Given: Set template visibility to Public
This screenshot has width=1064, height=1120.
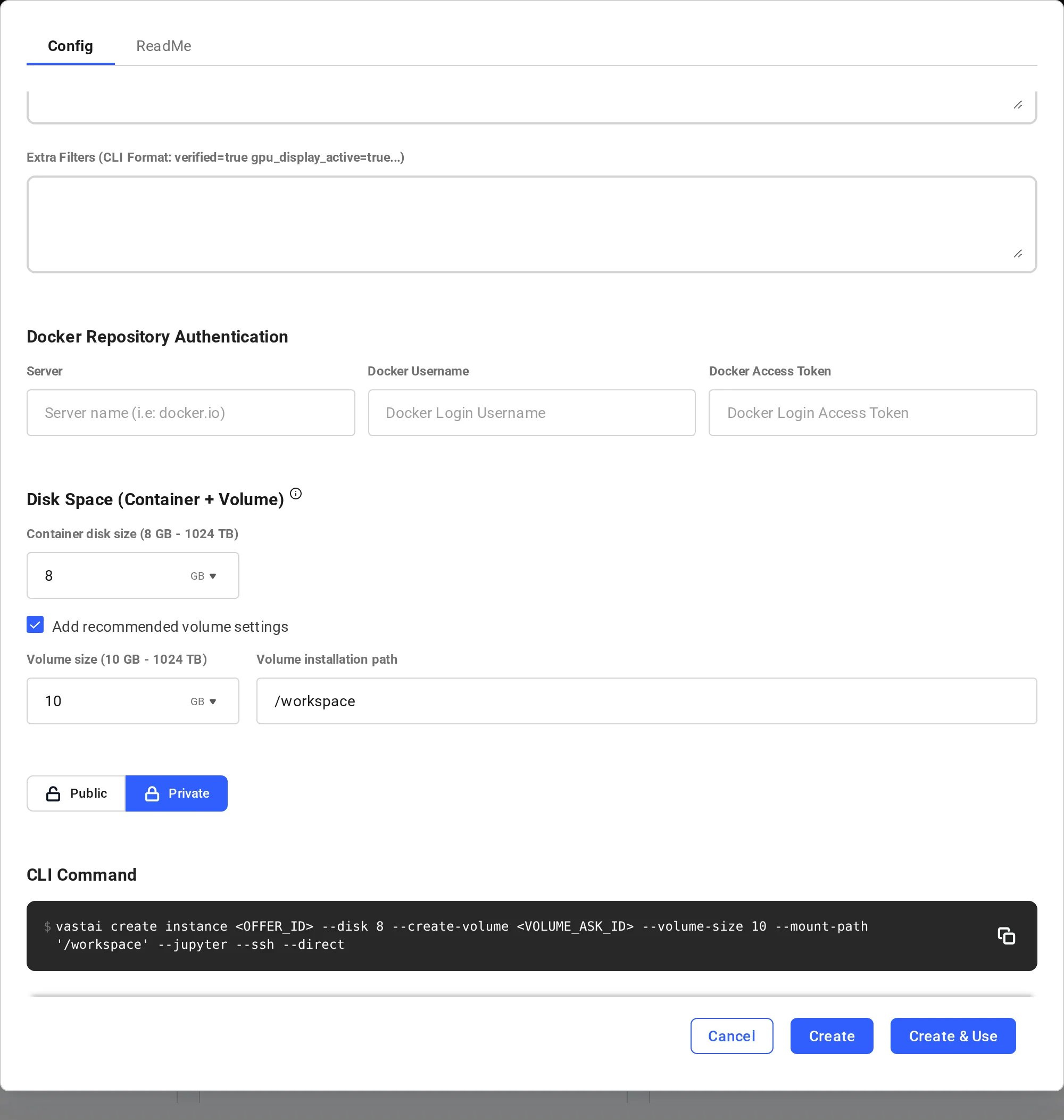Looking at the screenshot, I should click(76, 793).
